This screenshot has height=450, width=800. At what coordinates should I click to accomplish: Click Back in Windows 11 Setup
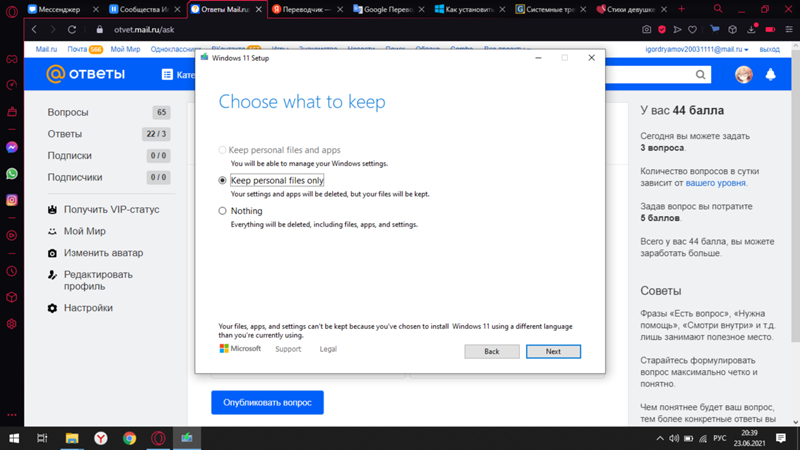[x=492, y=352]
